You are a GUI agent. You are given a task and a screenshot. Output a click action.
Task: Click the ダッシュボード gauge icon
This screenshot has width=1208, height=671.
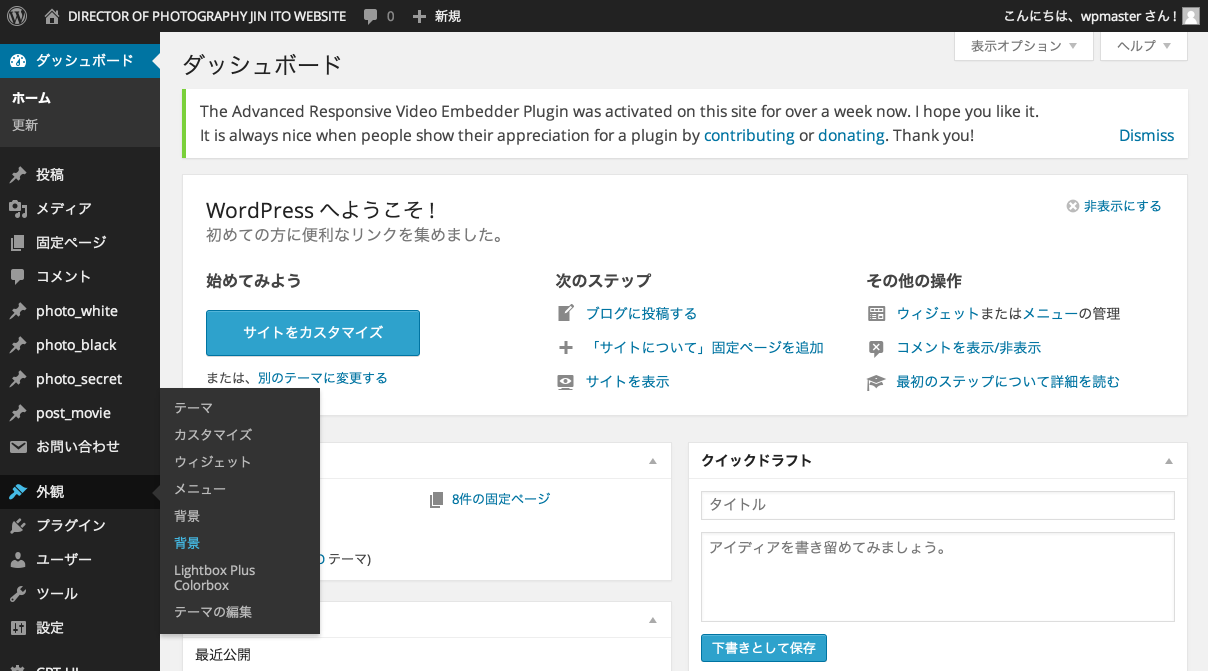[18, 61]
